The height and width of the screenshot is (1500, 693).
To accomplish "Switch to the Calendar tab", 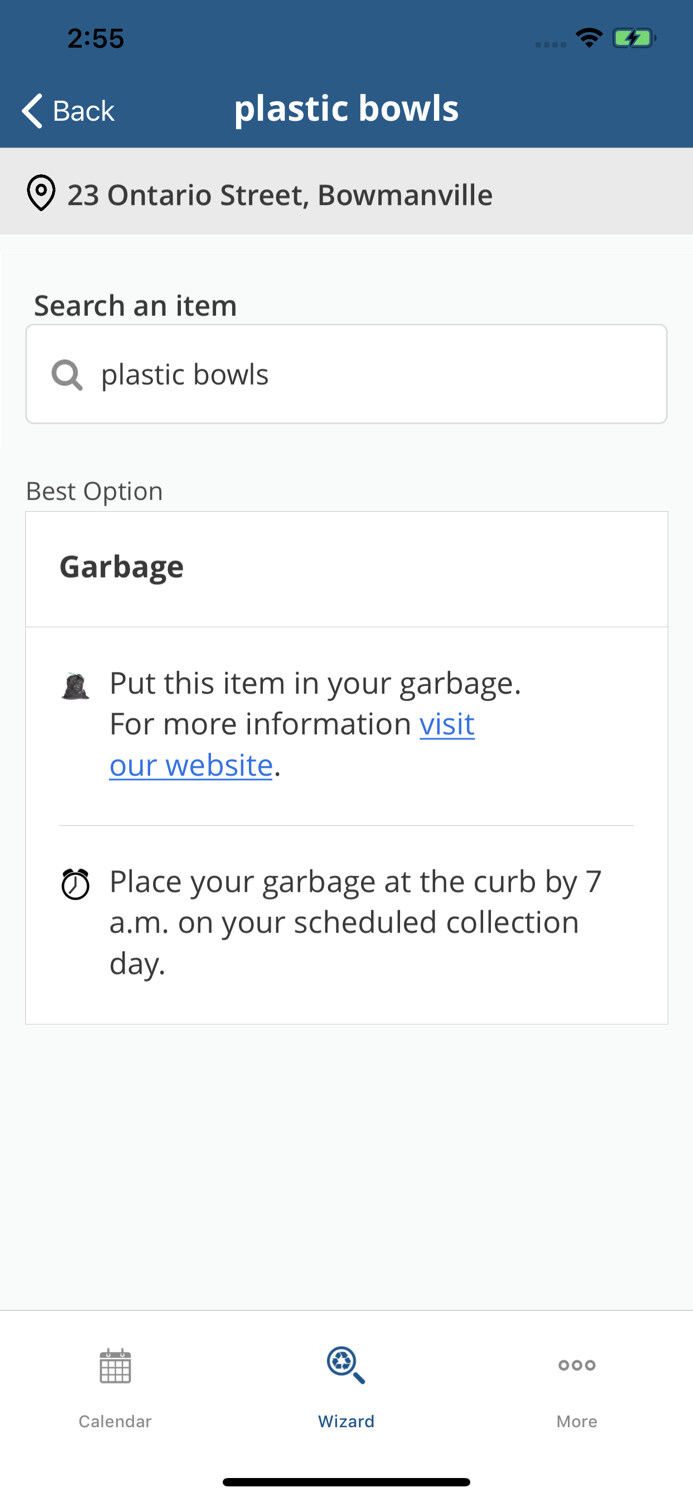I will [115, 1390].
